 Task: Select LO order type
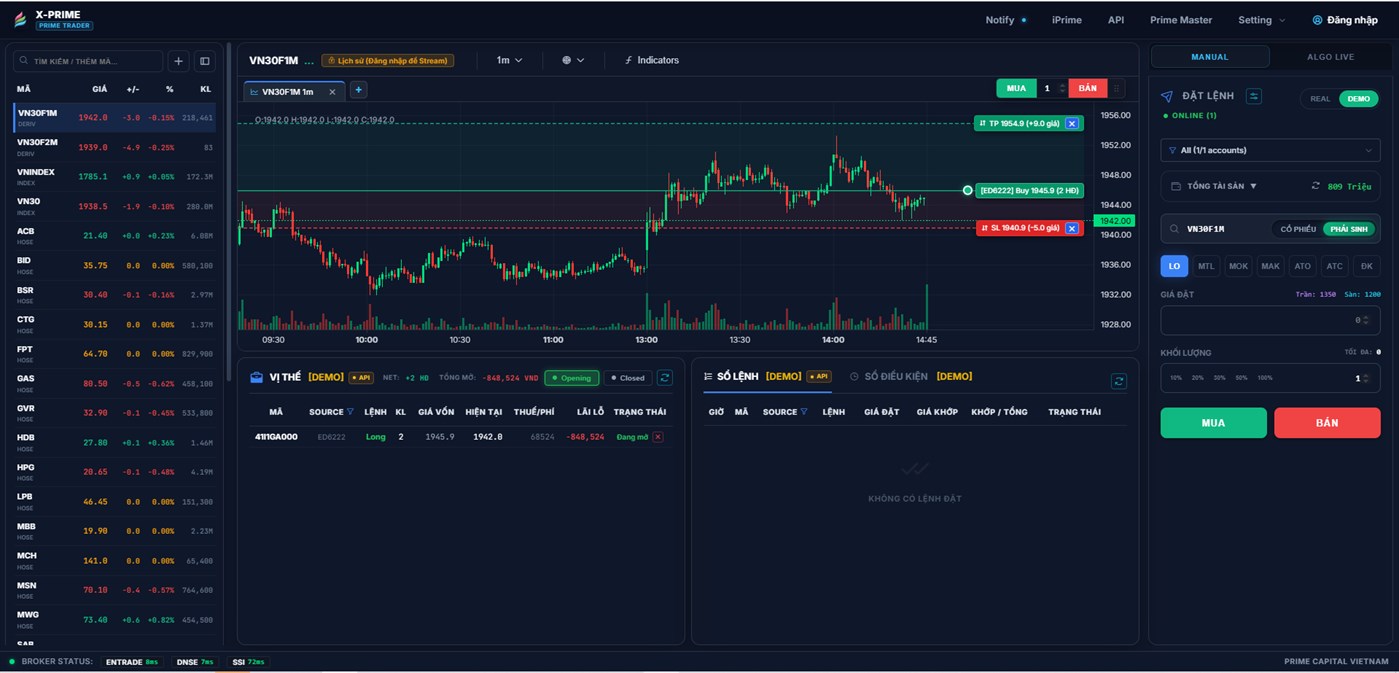tap(1174, 266)
